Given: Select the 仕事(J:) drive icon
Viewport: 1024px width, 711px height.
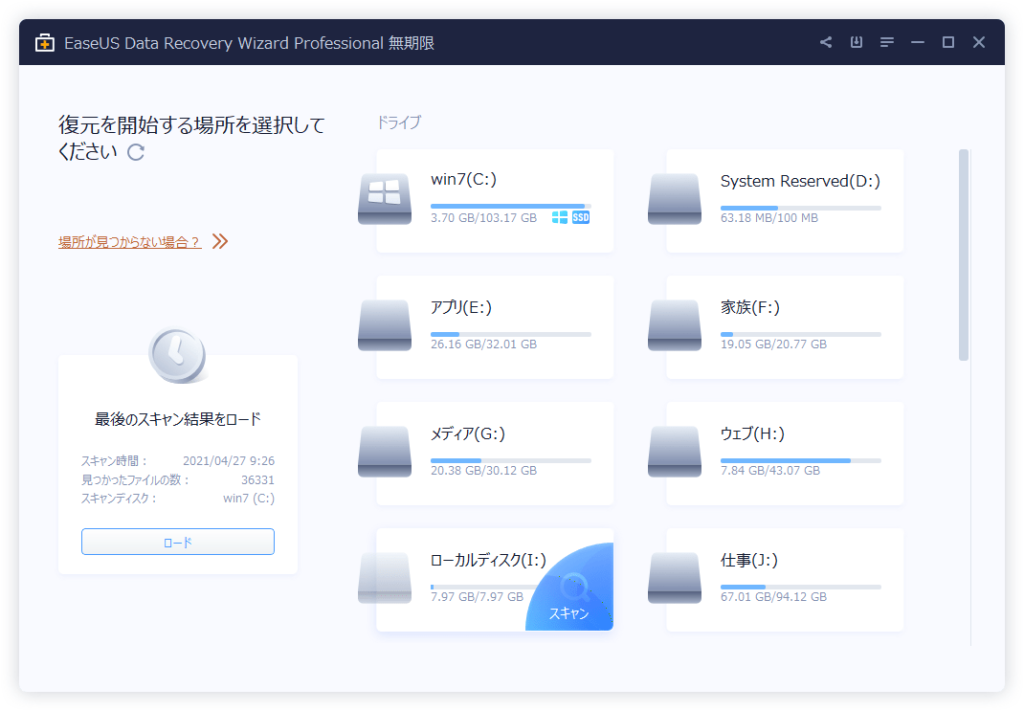Looking at the screenshot, I should pyautogui.click(x=675, y=578).
